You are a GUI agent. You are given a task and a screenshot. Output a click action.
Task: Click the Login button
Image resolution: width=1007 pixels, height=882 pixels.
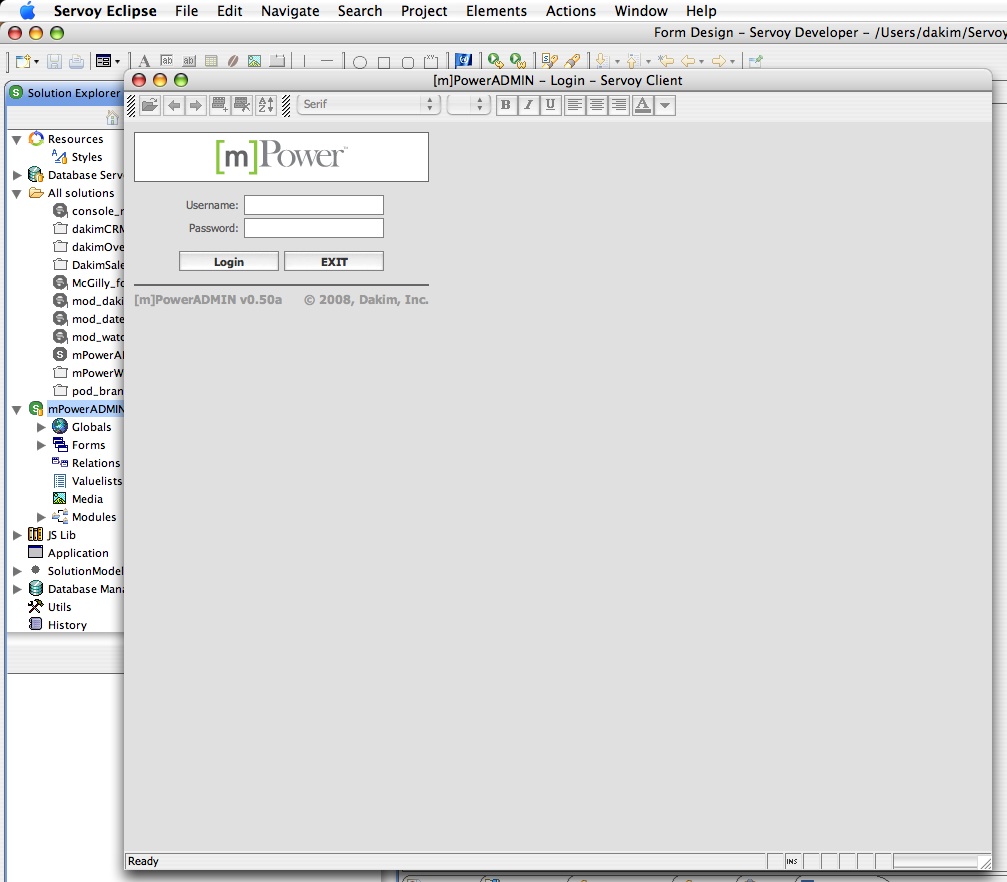click(229, 261)
